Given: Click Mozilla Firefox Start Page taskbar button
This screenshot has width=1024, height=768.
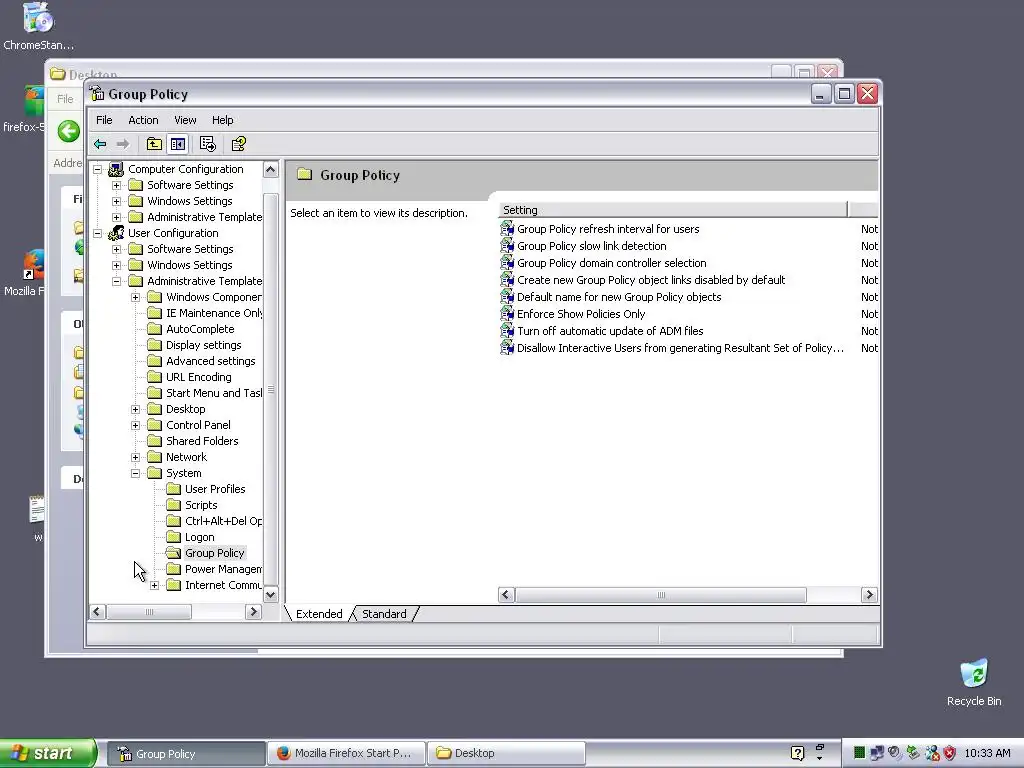Looking at the screenshot, I should [x=347, y=753].
